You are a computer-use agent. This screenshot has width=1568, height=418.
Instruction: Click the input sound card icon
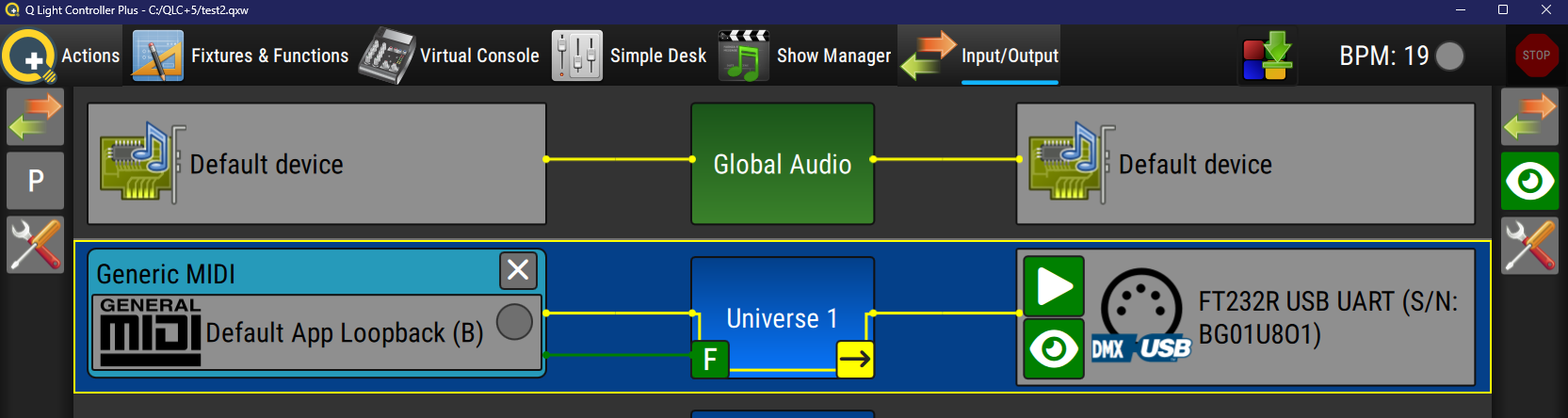click(143, 162)
